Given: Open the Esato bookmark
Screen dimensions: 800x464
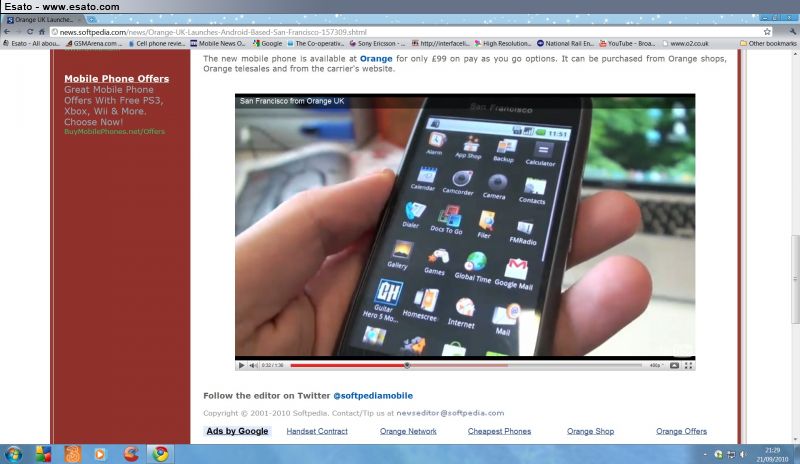Looking at the screenshot, I should tap(31, 43).
